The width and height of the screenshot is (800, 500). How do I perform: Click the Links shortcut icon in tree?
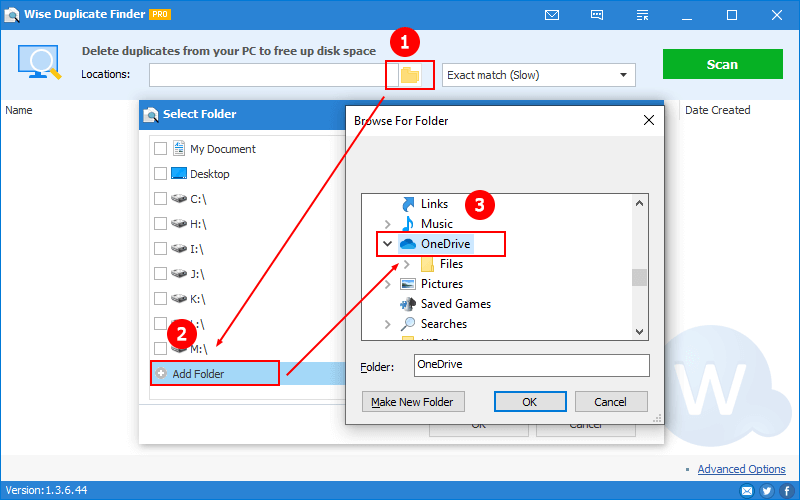coord(408,204)
